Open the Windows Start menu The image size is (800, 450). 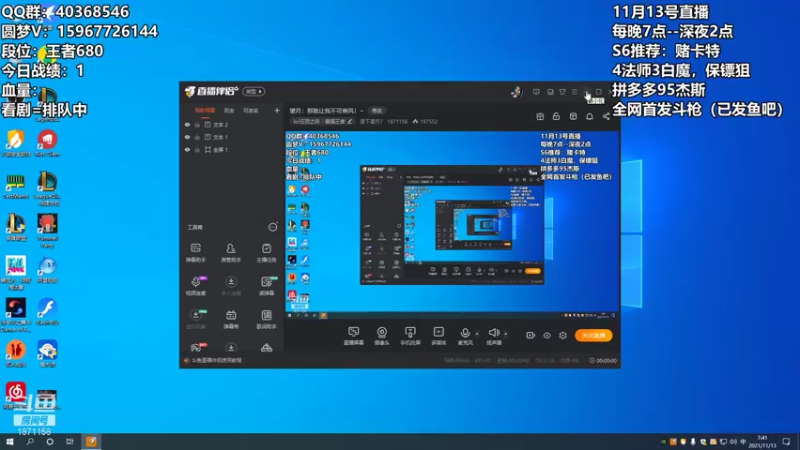click(x=10, y=441)
